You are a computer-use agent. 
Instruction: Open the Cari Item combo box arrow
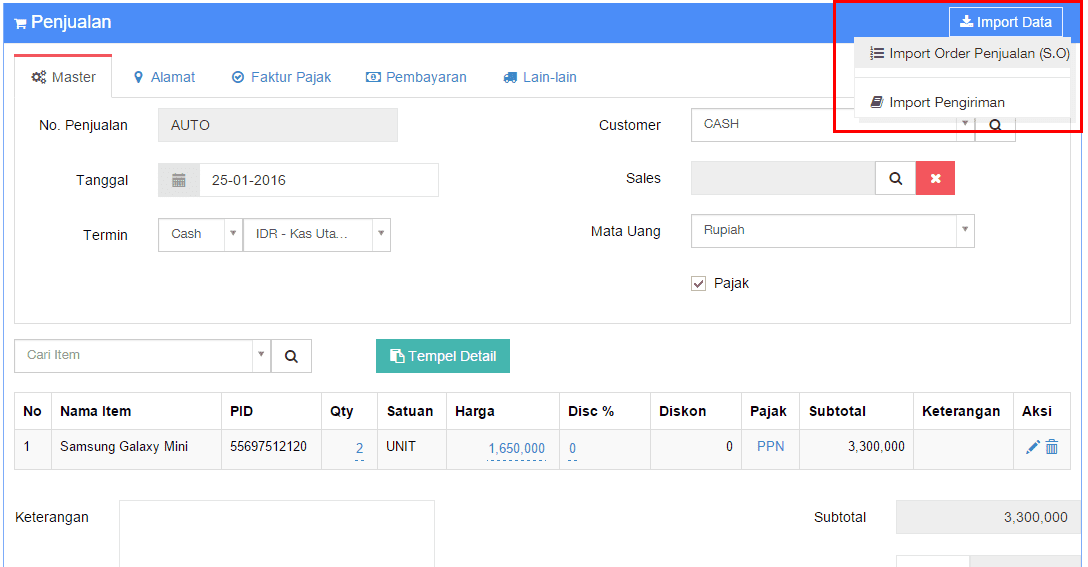coord(261,355)
